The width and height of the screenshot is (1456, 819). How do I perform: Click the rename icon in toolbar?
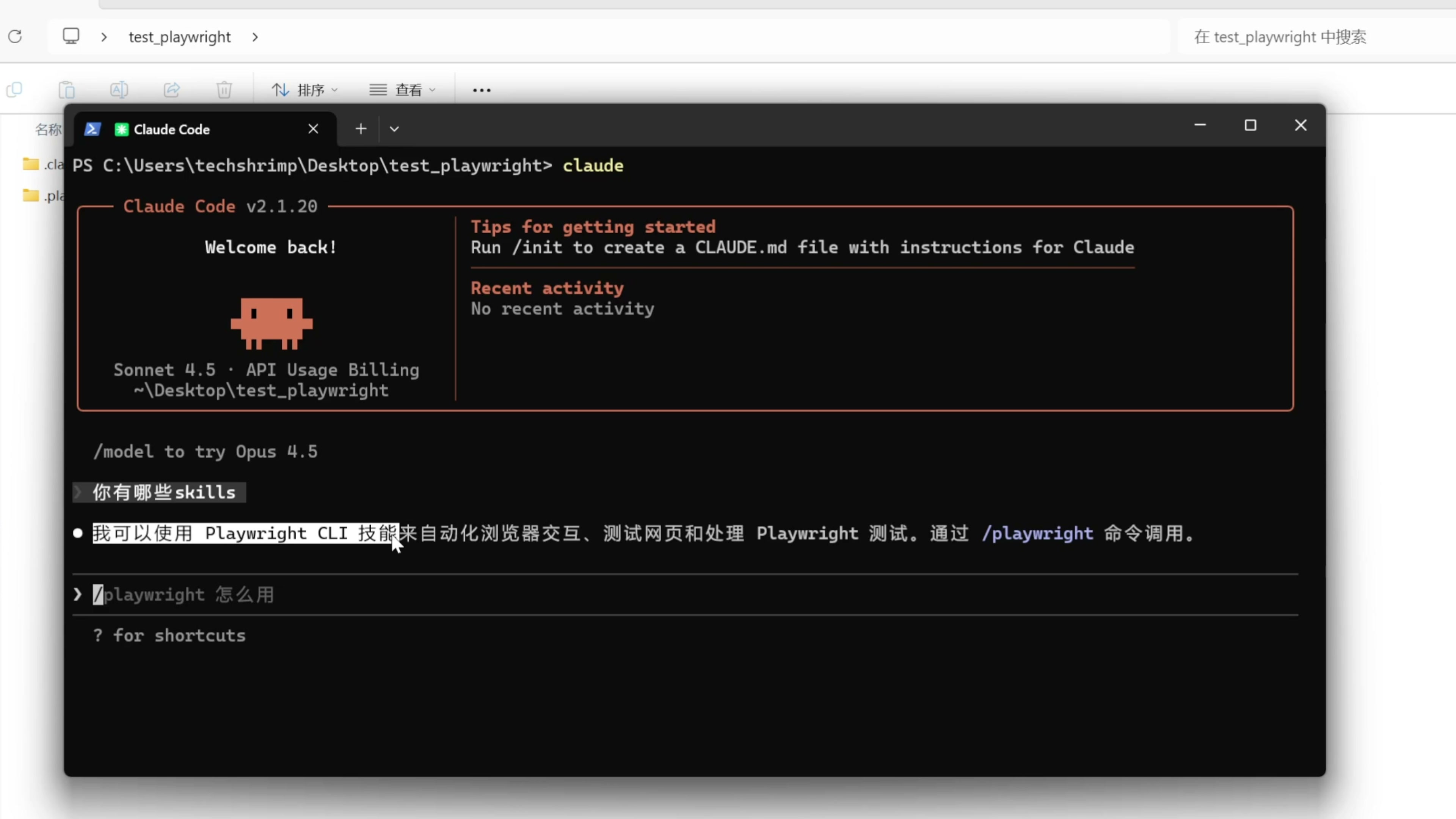[x=119, y=90]
